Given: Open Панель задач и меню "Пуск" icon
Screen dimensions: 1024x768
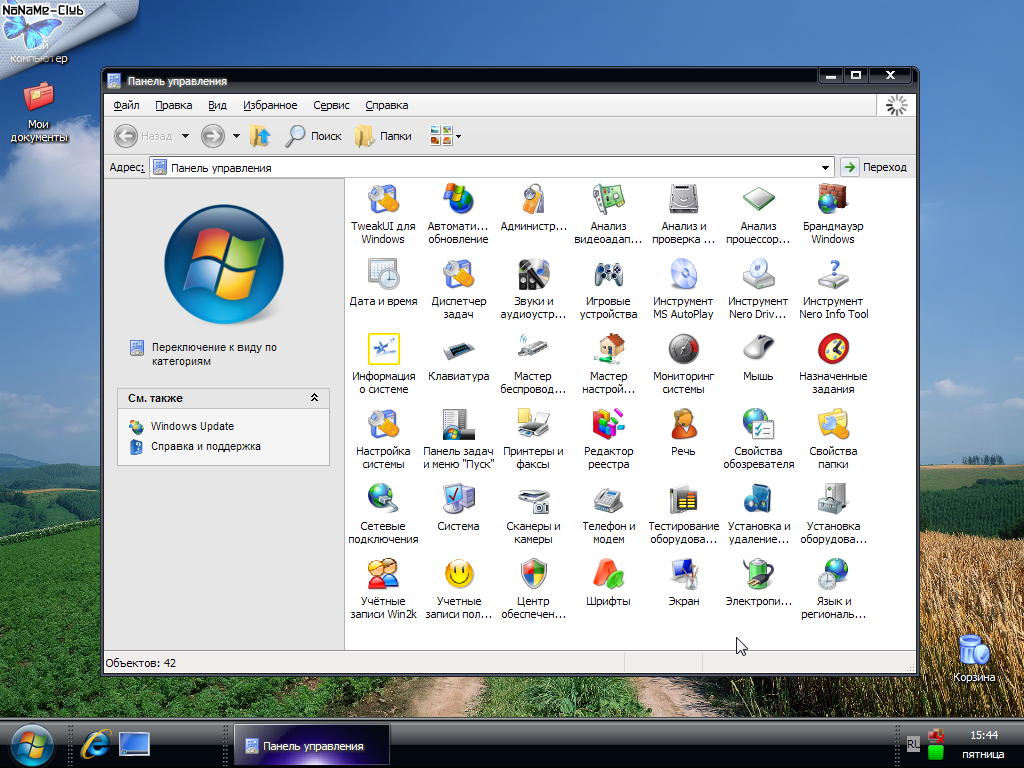Looking at the screenshot, I should click(x=458, y=440).
